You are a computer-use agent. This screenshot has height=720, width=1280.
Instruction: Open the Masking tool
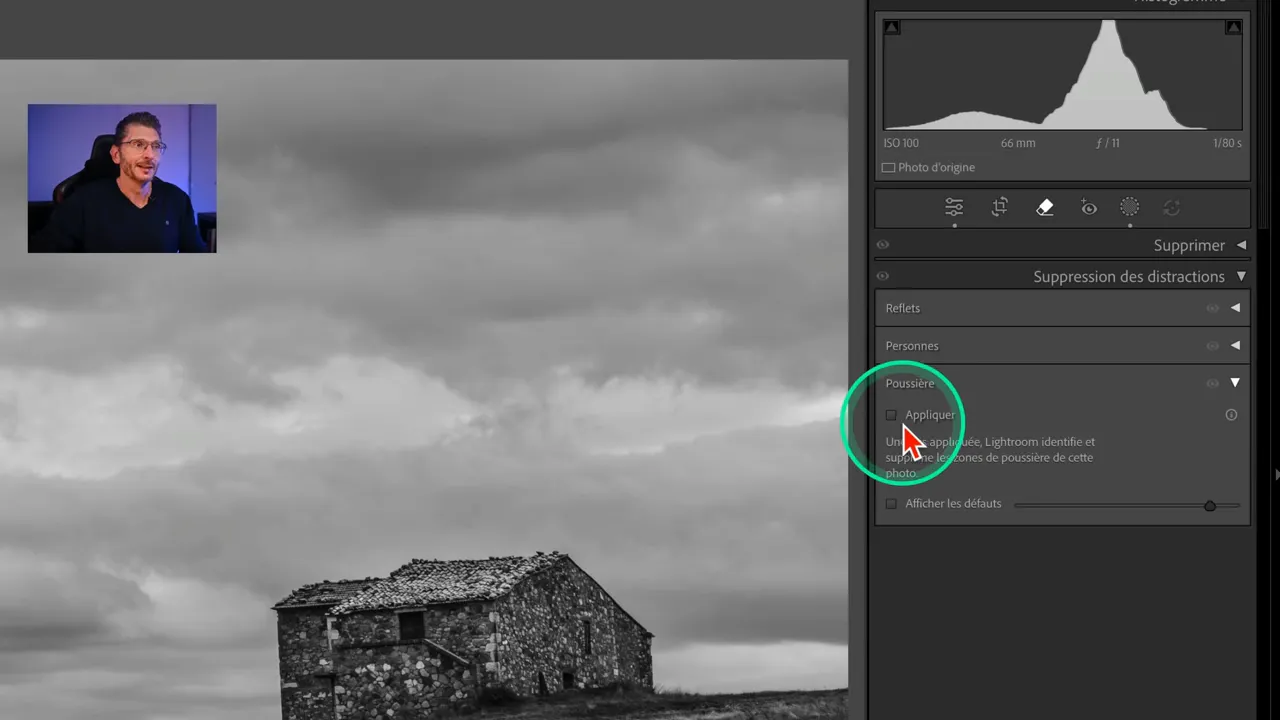[1129, 207]
